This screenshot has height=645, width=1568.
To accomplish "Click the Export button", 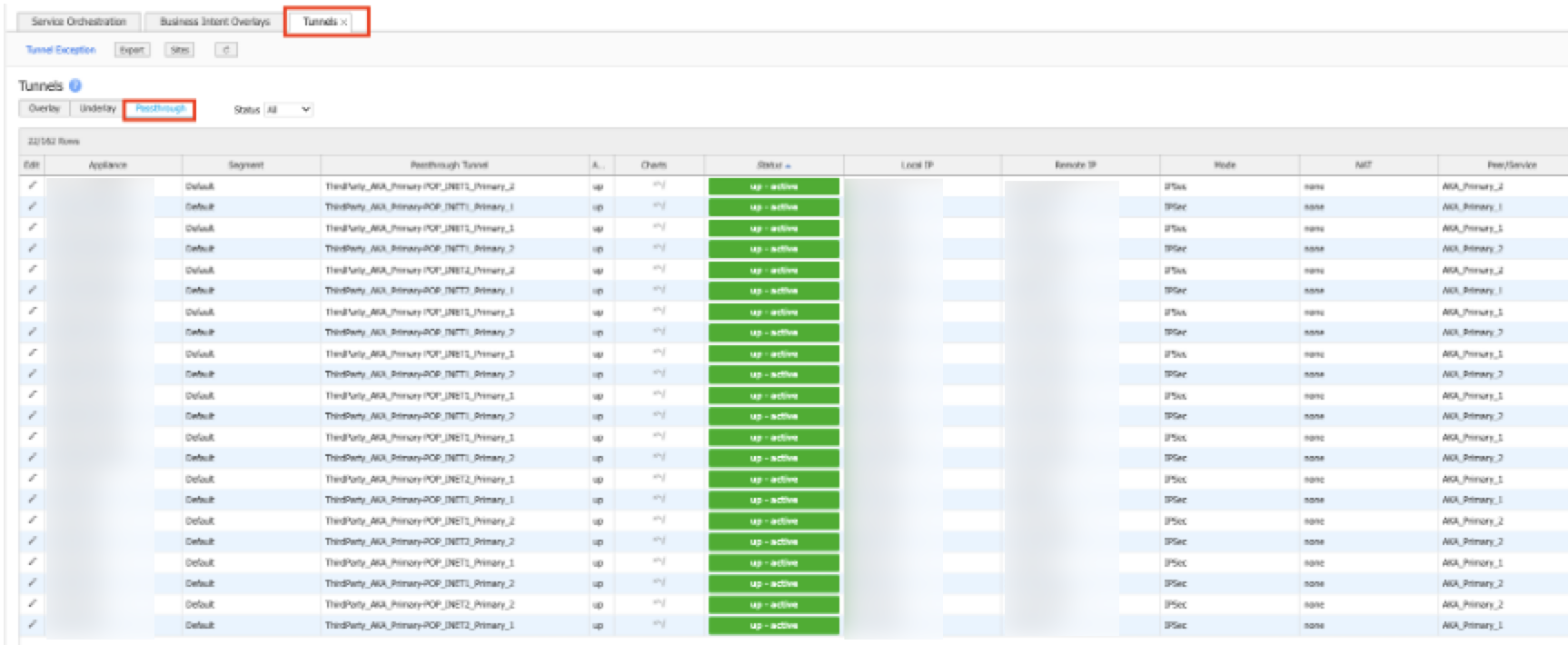I will [x=132, y=50].
